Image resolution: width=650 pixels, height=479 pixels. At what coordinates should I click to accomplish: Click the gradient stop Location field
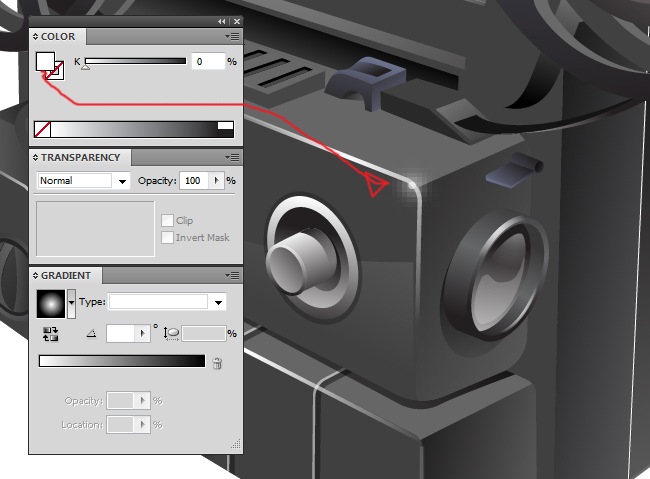pos(120,425)
